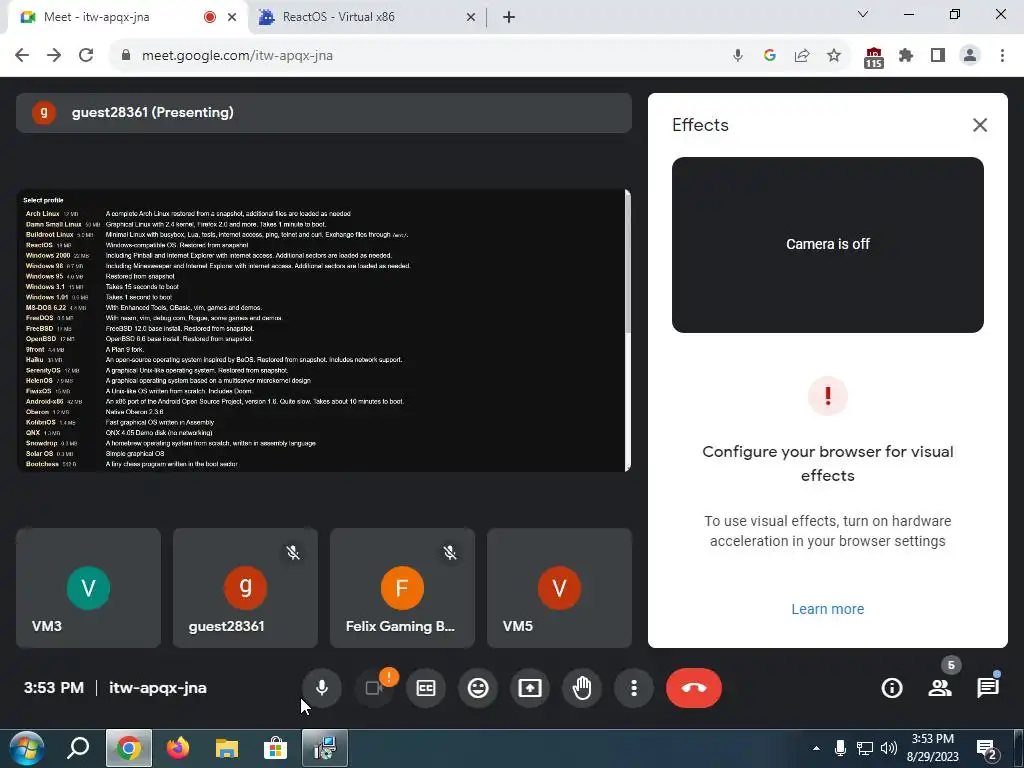Open the Extensions puzzle menu
Image resolution: width=1024 pixels, height=768 pixels.
click(905, 56)
